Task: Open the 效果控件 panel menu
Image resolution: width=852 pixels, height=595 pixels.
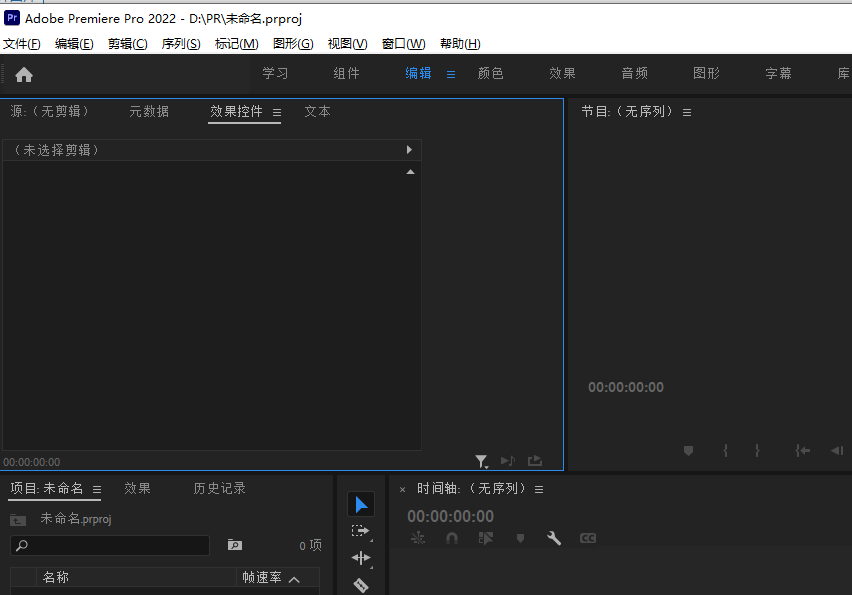Action: coord(277,112)
